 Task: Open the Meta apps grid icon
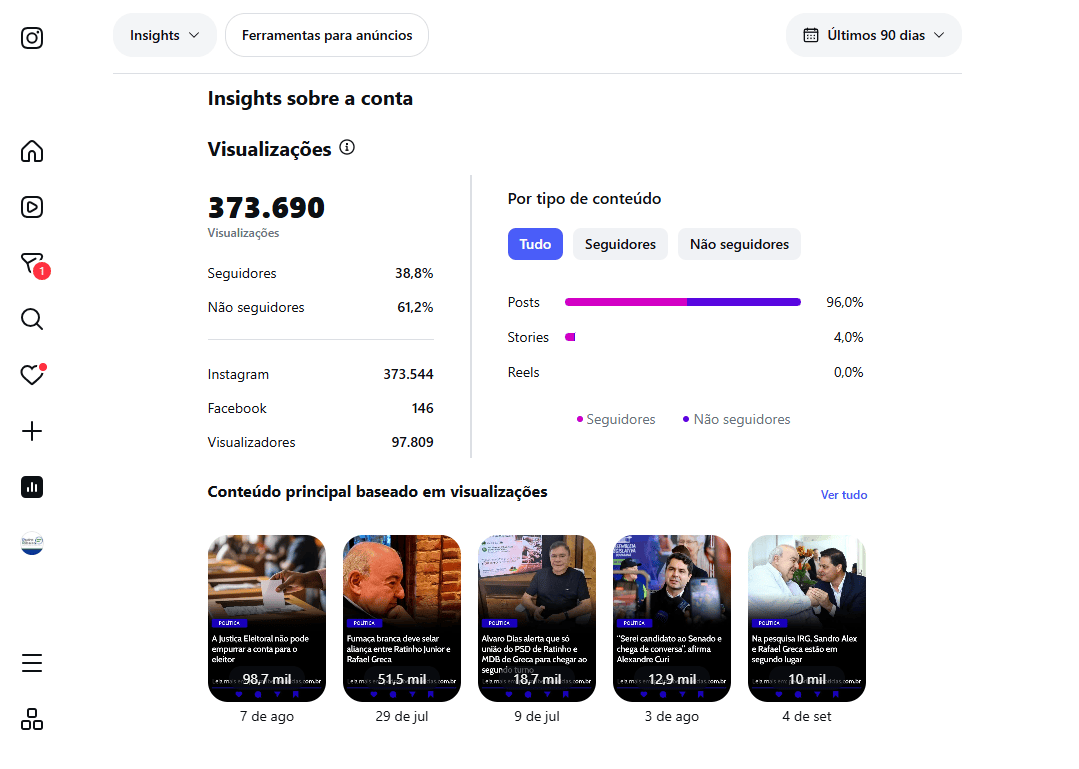32,719
